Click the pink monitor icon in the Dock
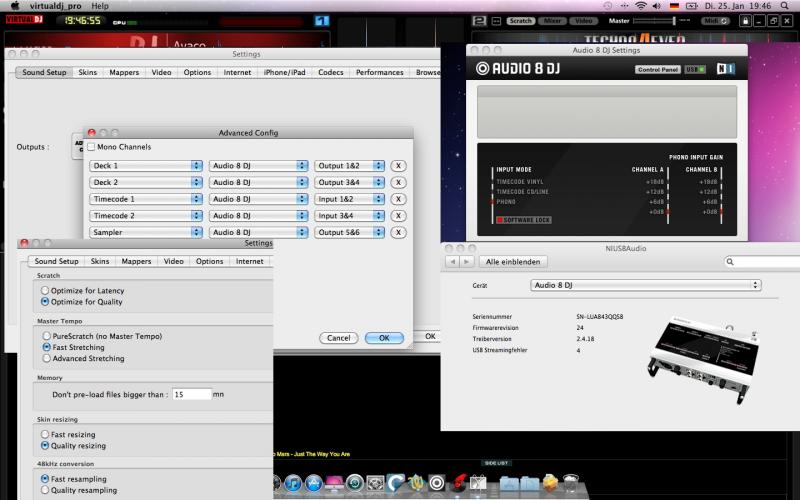This screenshot has width=800, height=500. click(334, 483)
